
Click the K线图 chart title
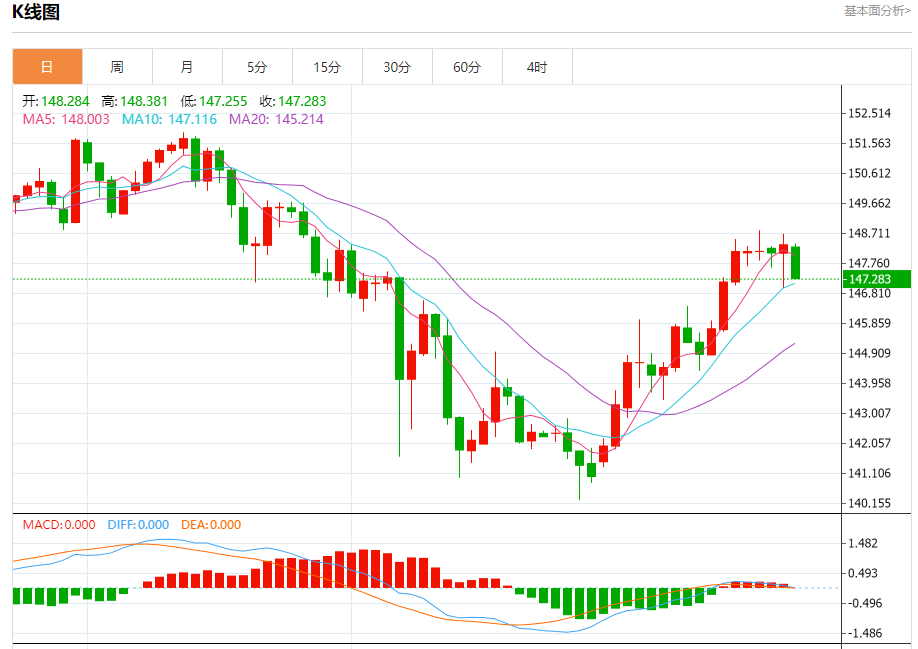[x=36, y=12]
